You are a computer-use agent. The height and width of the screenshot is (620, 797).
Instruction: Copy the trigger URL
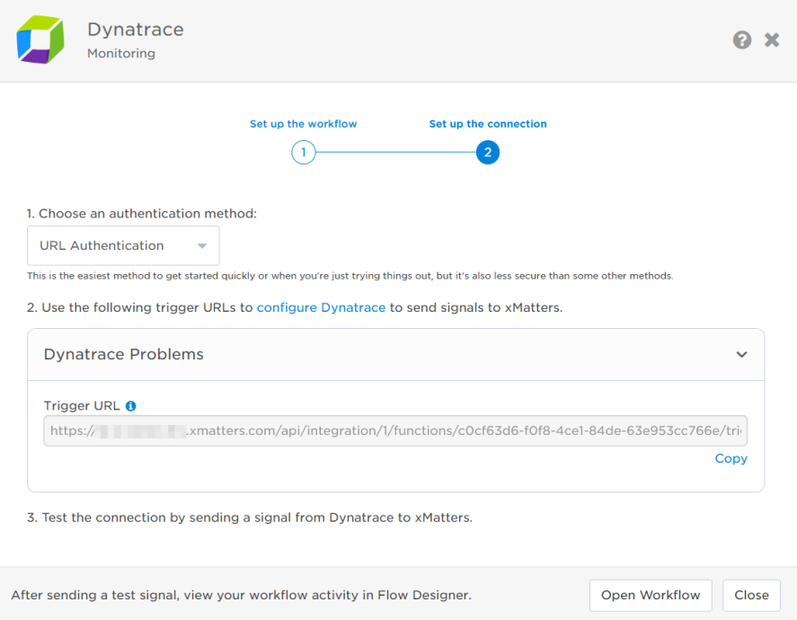tap(731, 458)
